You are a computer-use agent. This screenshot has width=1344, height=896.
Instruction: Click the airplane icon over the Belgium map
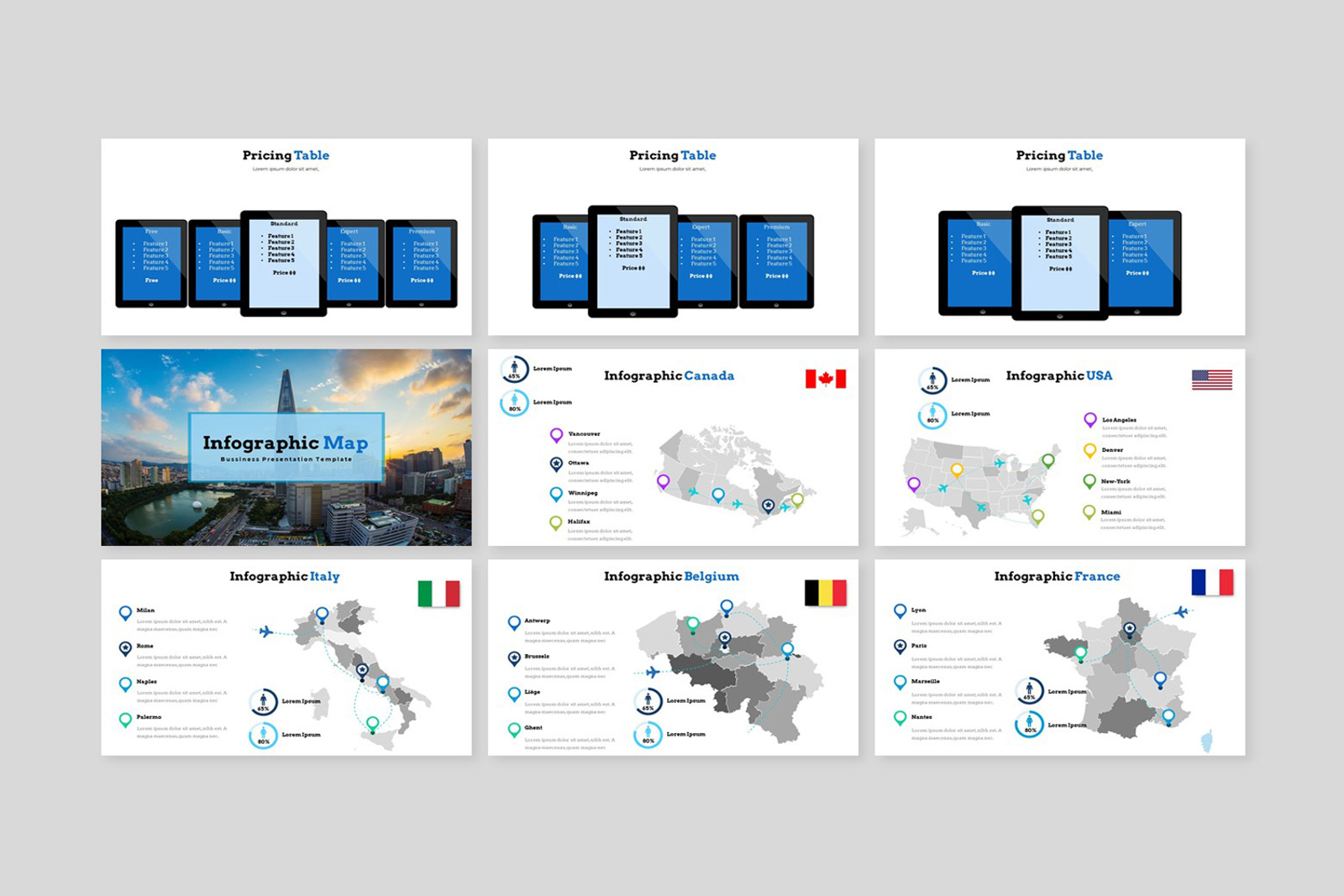click(654, 672)
